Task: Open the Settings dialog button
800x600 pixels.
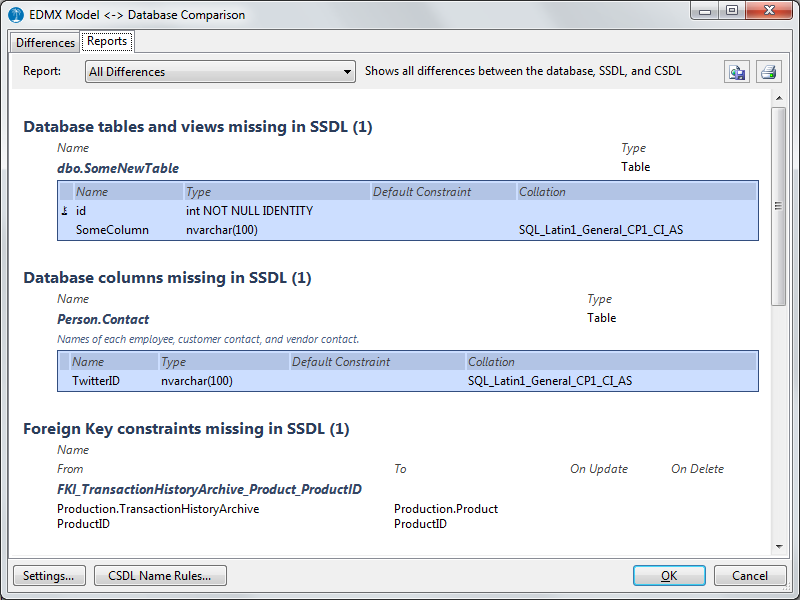Action: (49, 576)
